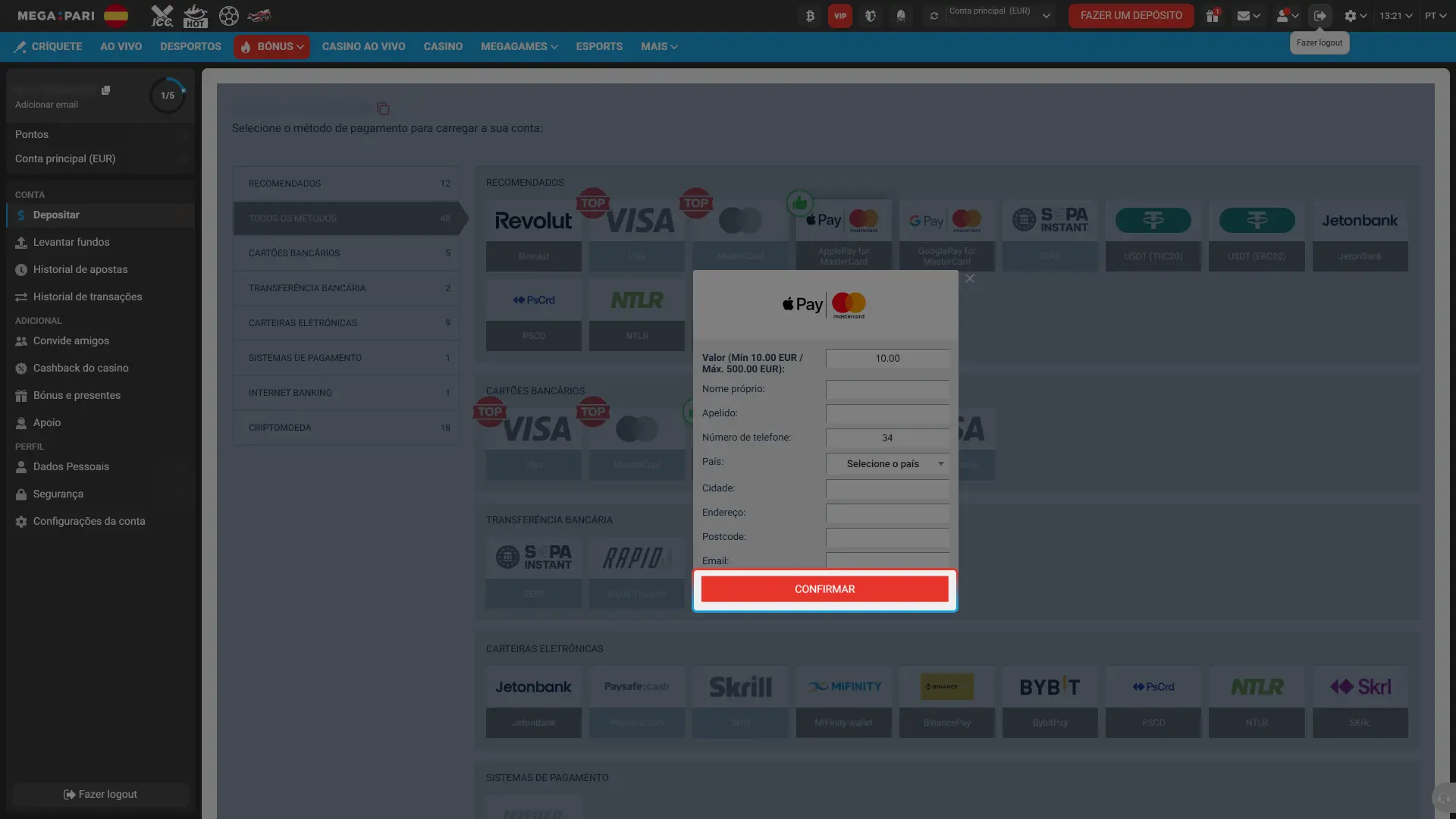Open Configurações da conta

tap(101, 522)
